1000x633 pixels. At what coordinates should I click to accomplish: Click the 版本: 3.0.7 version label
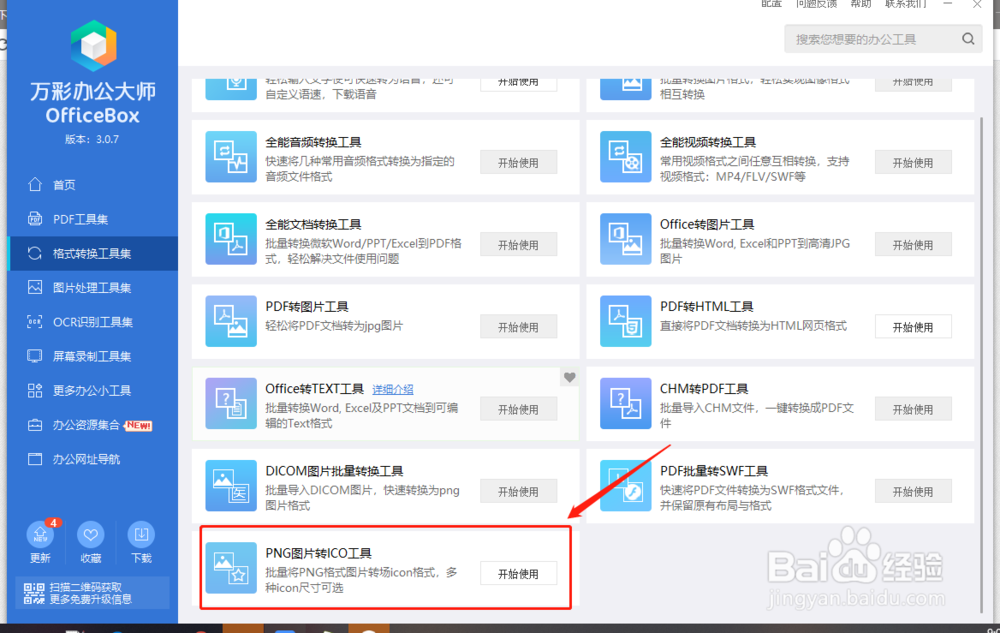[x=92, y=139]
